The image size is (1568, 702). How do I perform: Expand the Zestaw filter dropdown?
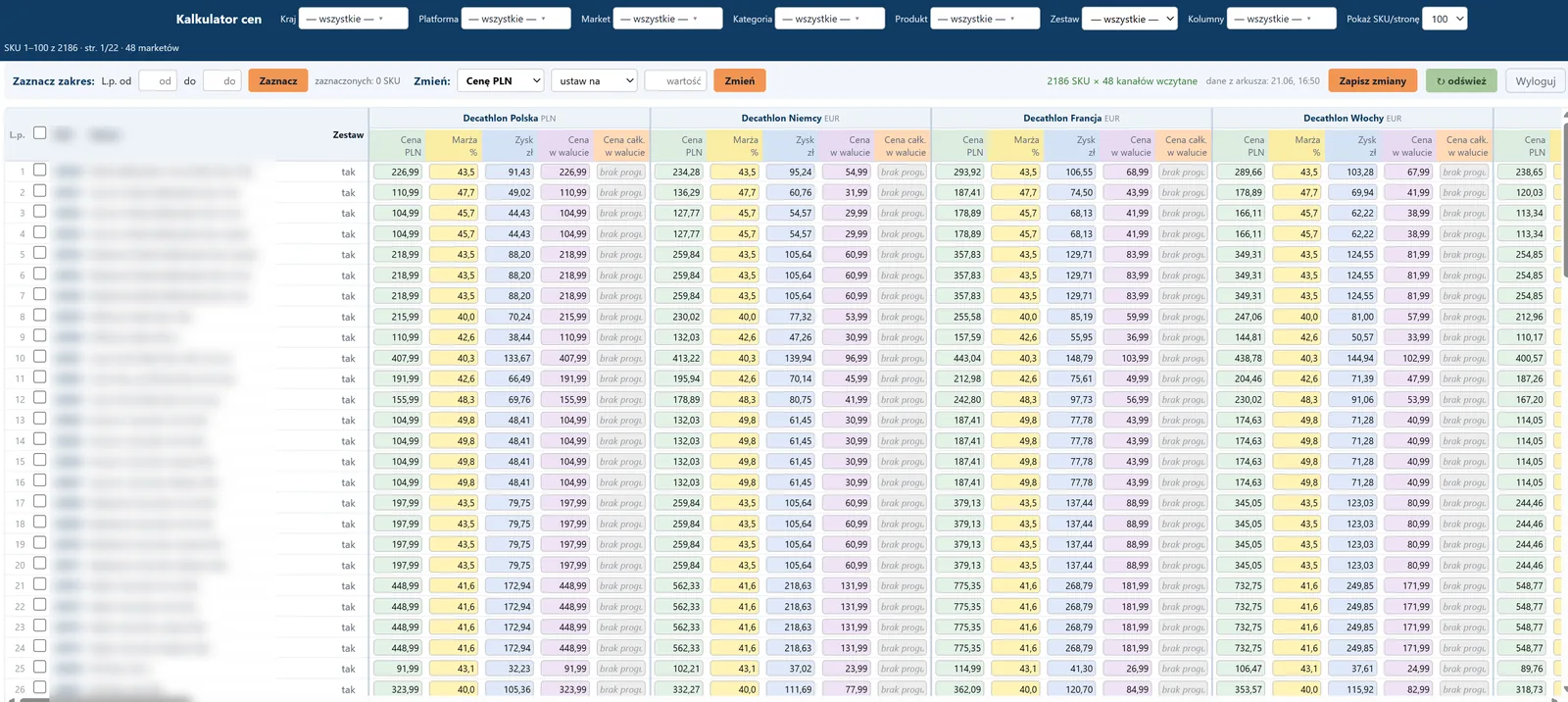coord(1129,19)
